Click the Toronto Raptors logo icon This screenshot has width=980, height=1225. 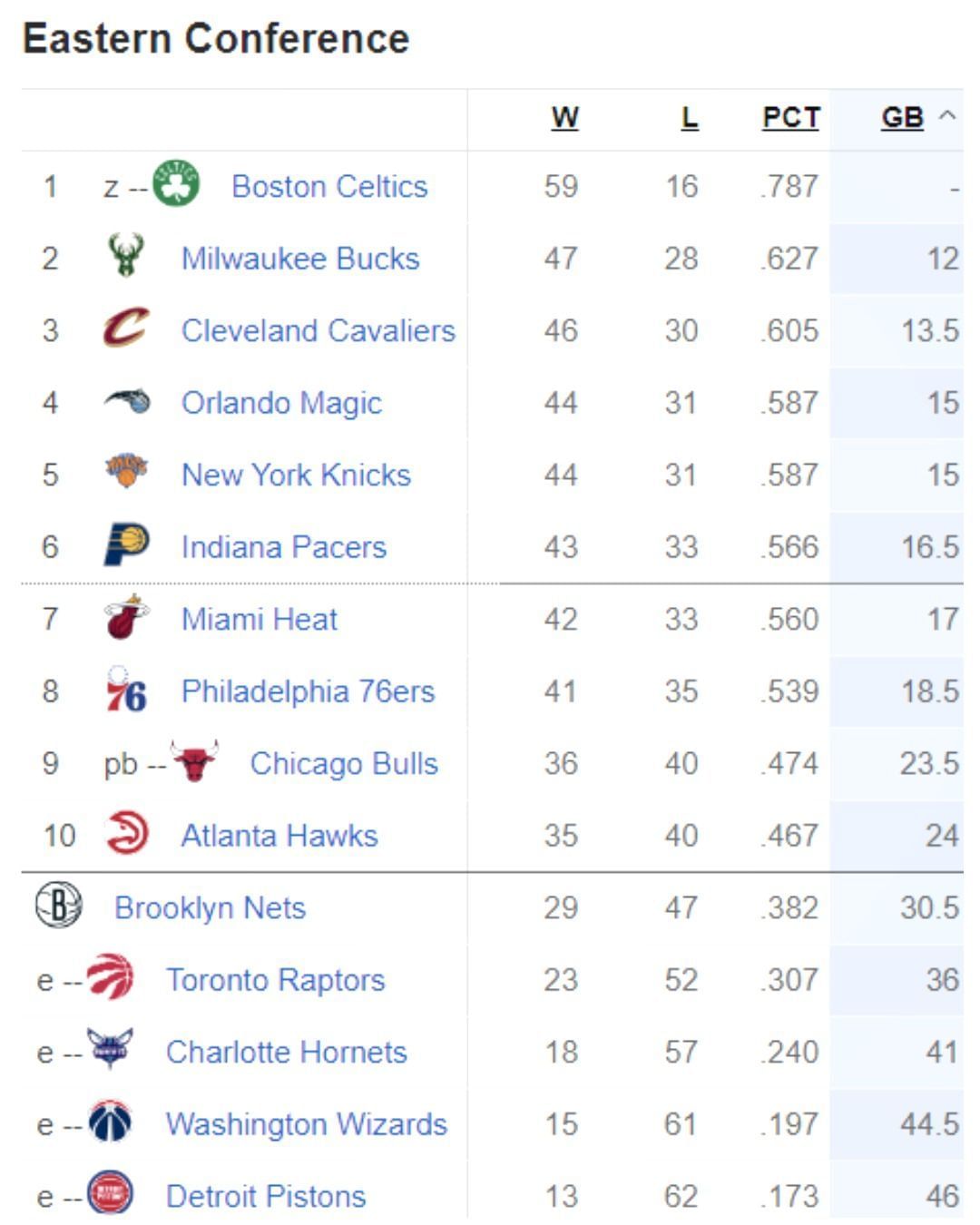111,978
